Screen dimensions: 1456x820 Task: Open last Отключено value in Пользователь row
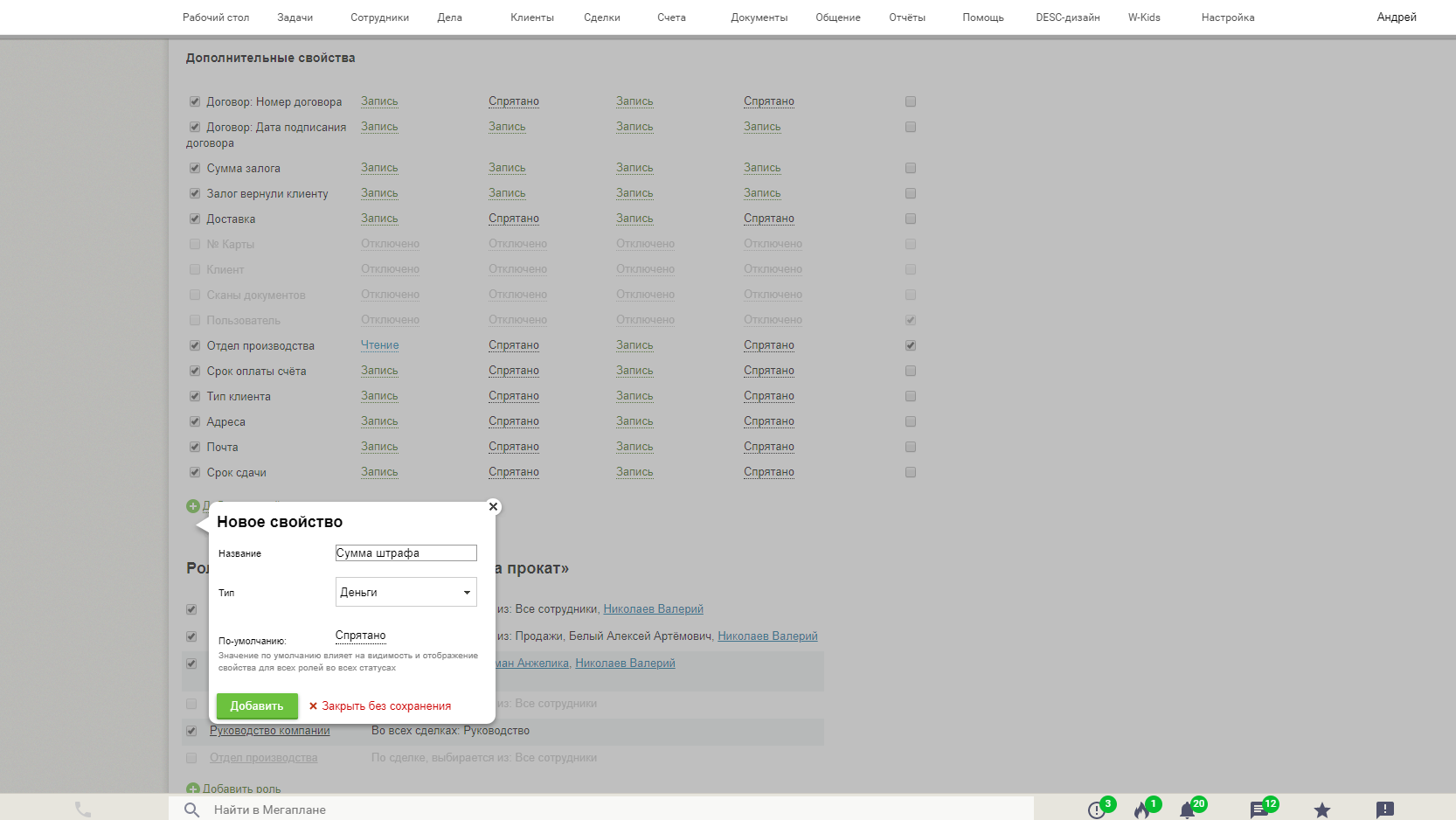[x=773, y=320]
